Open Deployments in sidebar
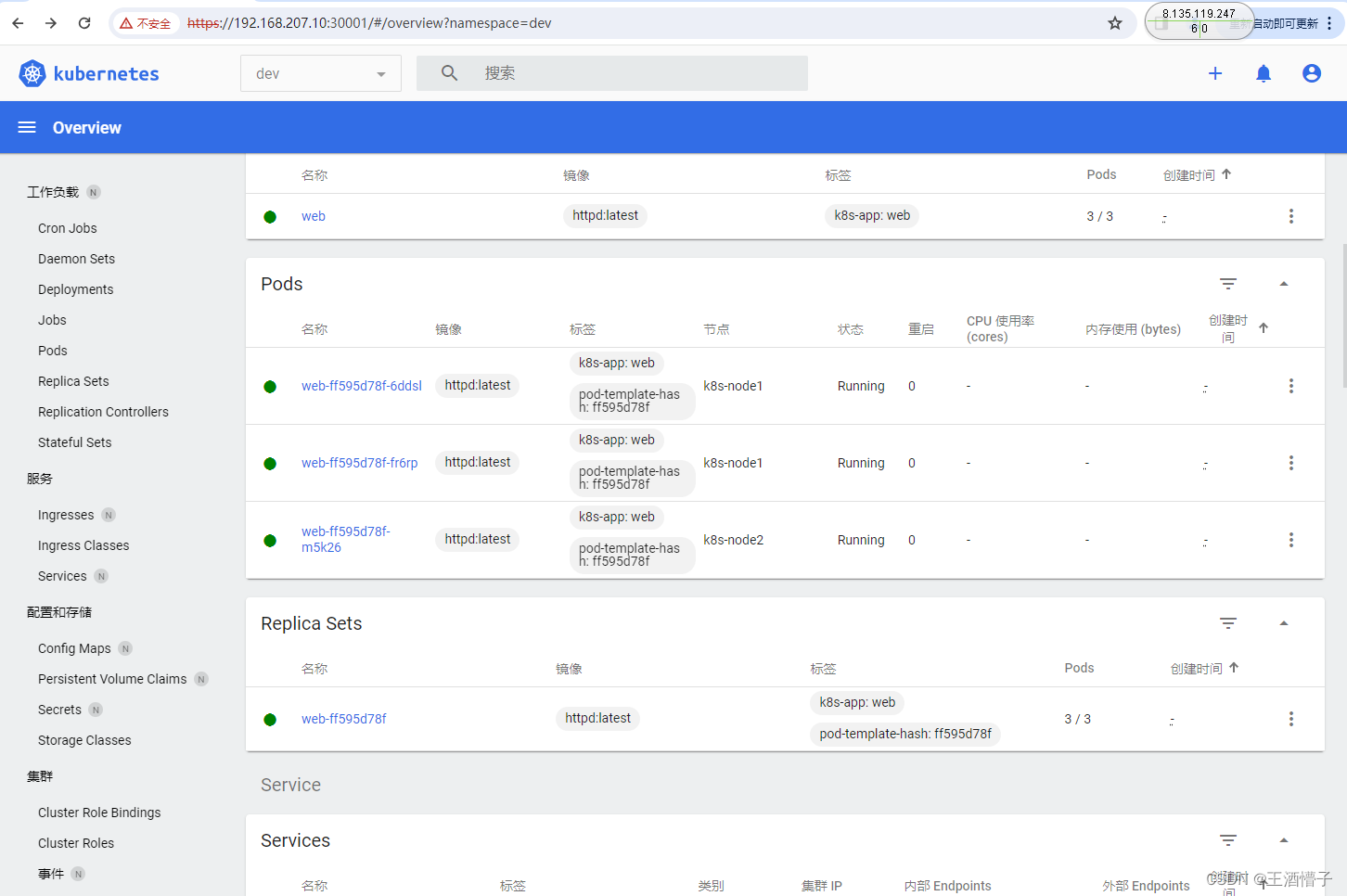This screenshot has height=896, width=1347. (x=76, y=289)
